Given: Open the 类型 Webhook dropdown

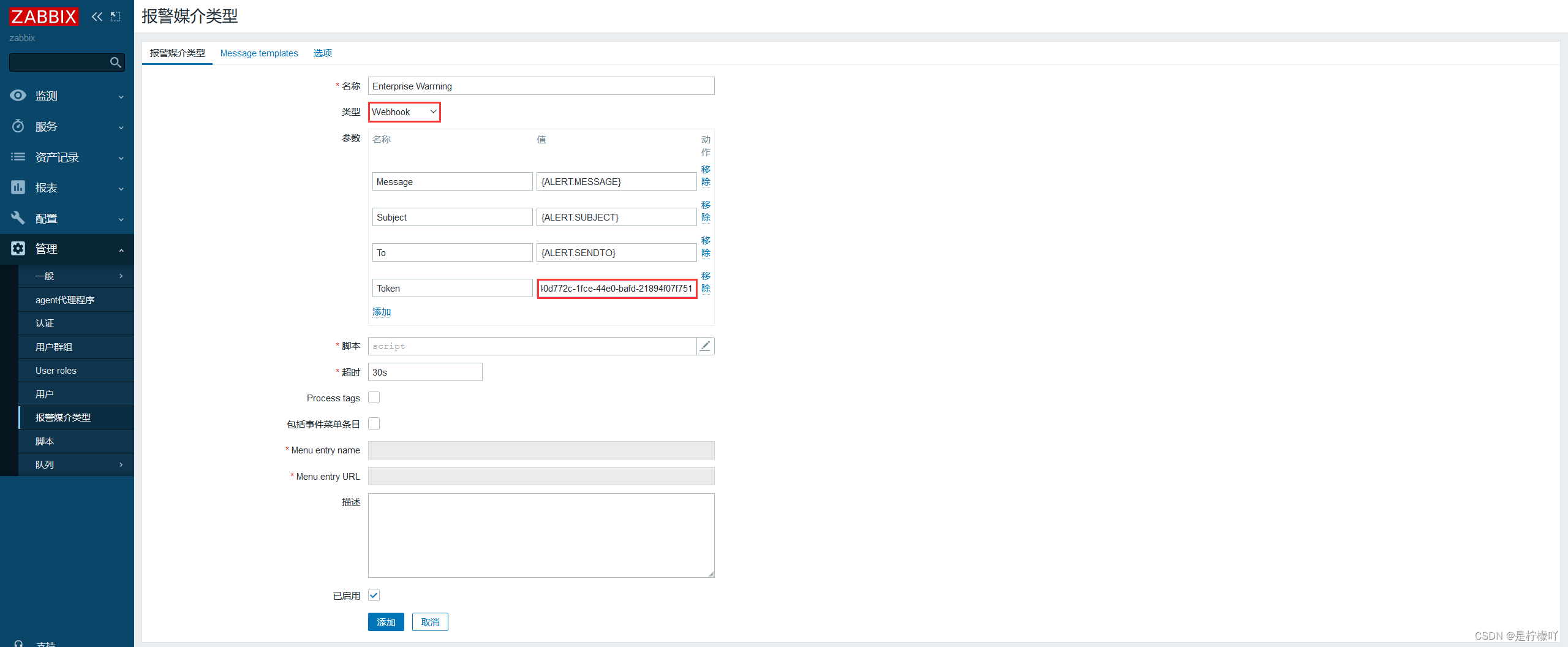Looking at the screenshot, I should click(404, 112).
